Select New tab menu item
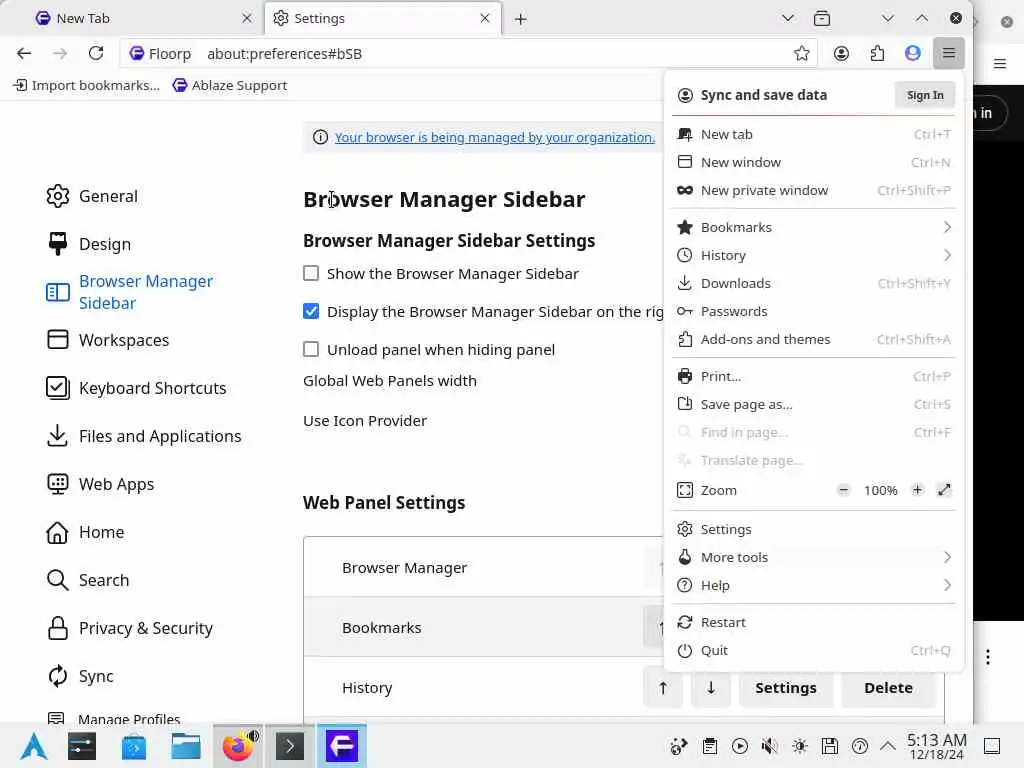The height and width of the screenshot is (768, 1024). (x=814, y=134)
